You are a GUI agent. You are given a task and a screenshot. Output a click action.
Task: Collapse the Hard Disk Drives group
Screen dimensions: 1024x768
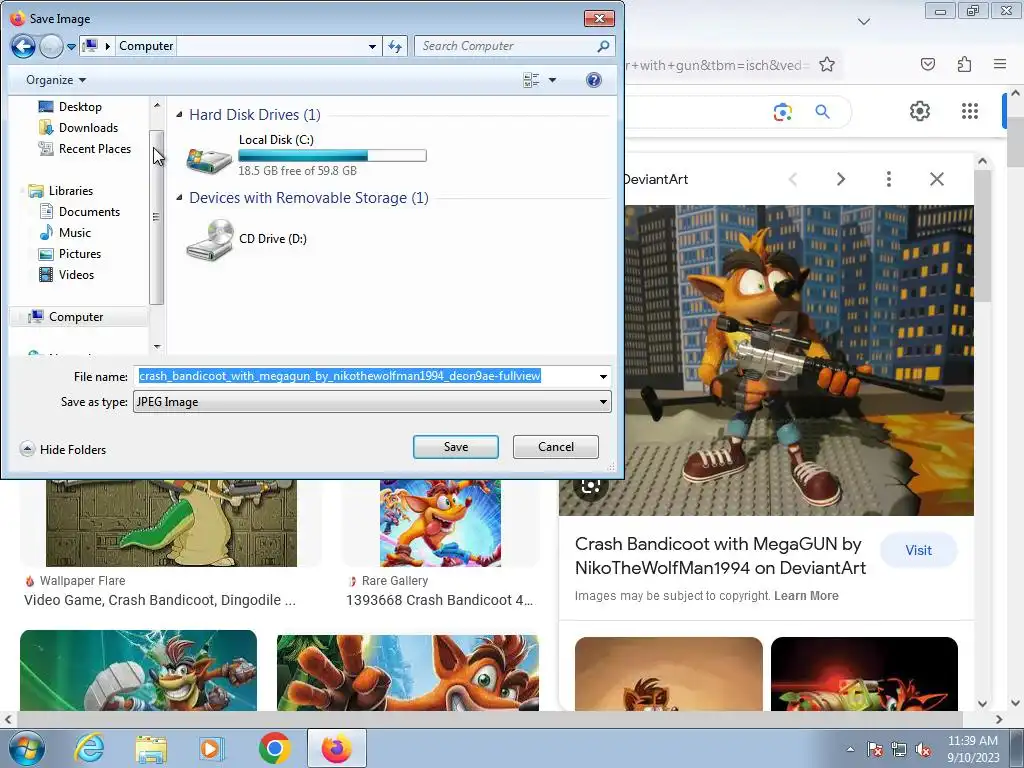[180, 114]
